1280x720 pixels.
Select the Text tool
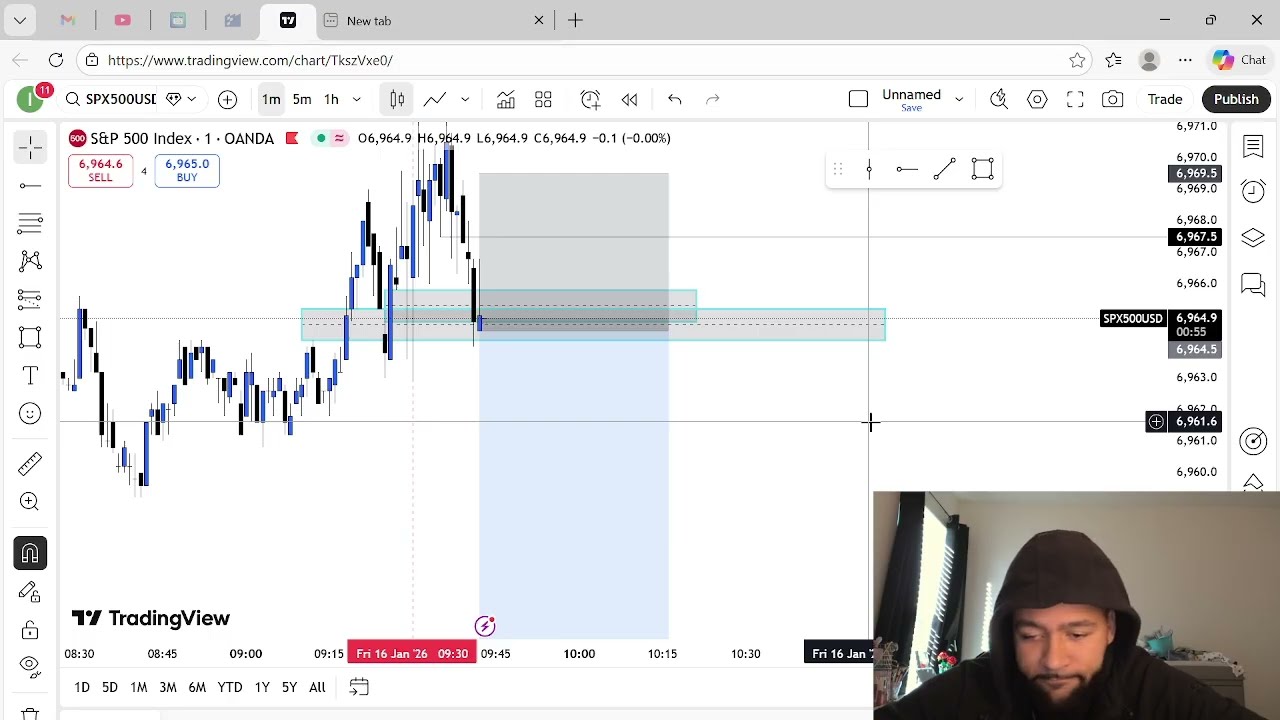[30, 376]
